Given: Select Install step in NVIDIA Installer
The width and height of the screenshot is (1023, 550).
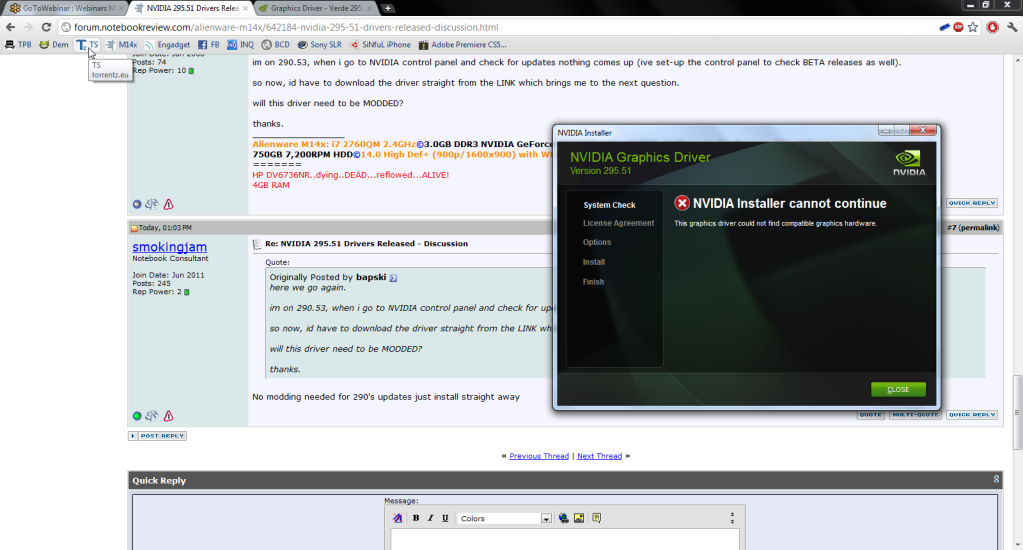Looking at the screenshot, I should 594,262.
